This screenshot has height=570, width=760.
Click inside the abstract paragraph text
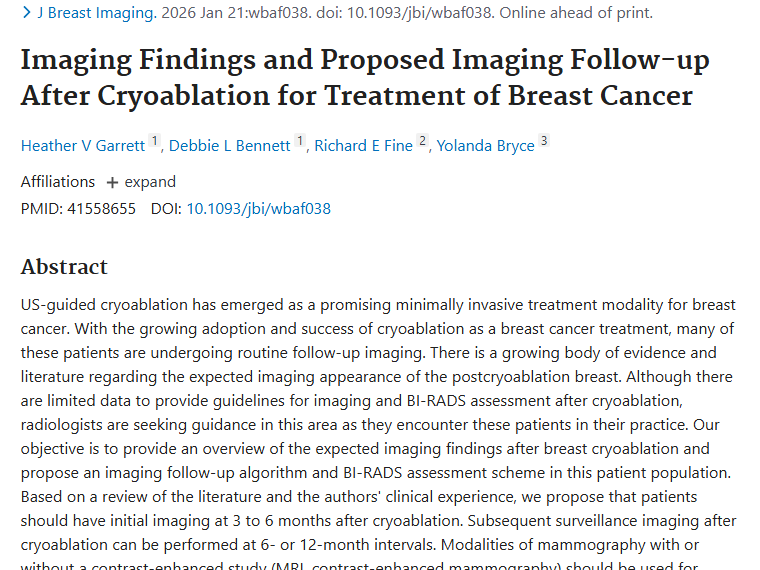coord(378,425)
